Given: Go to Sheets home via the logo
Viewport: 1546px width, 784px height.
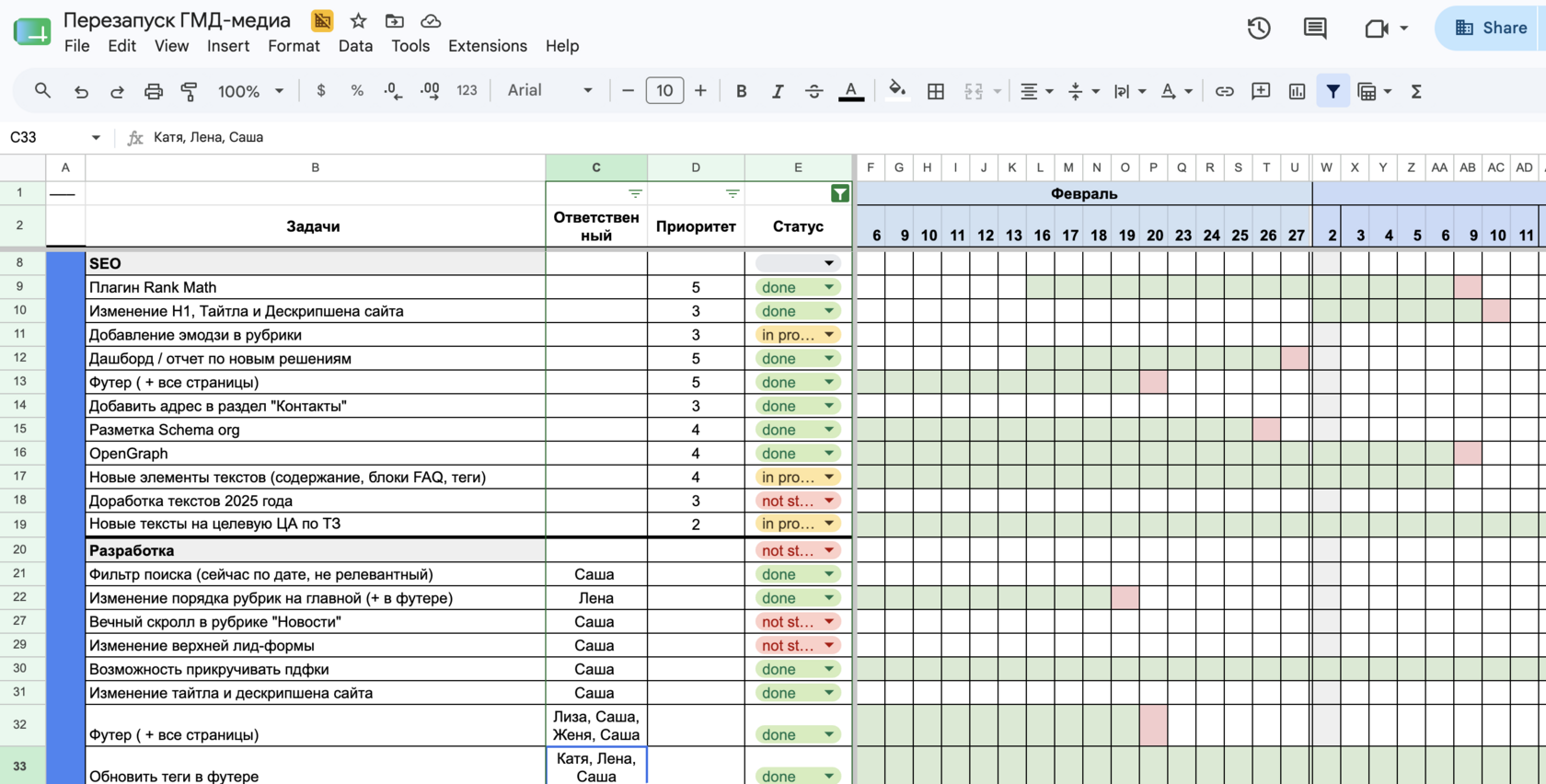Looking at the screenshot, I should (x=32, y=30).
